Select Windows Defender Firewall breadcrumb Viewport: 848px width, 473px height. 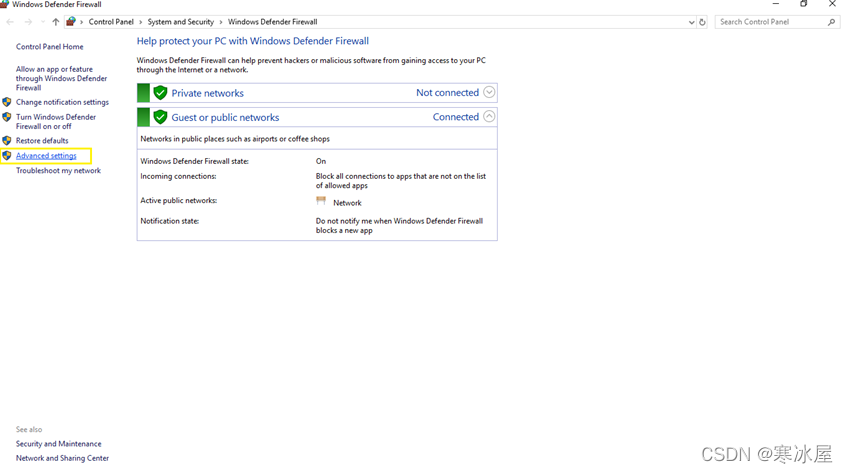tap(273, 22)
